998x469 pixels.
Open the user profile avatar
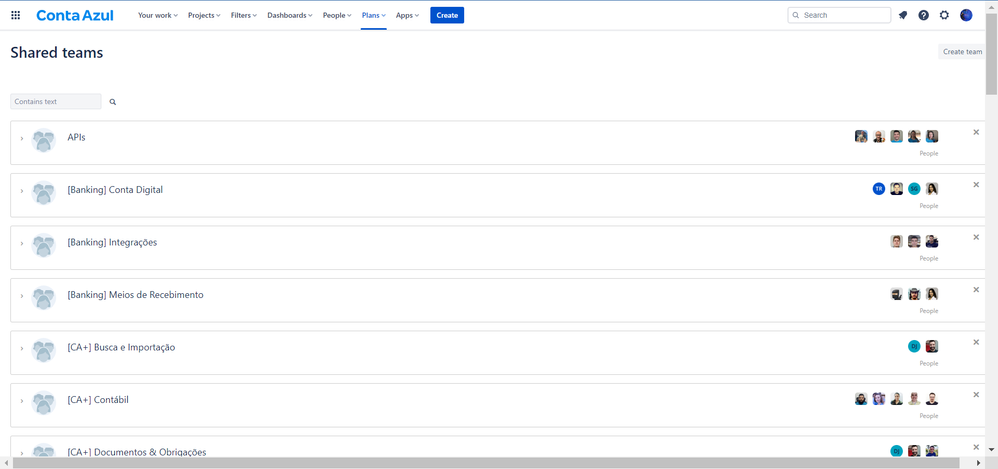pos(966,15)
